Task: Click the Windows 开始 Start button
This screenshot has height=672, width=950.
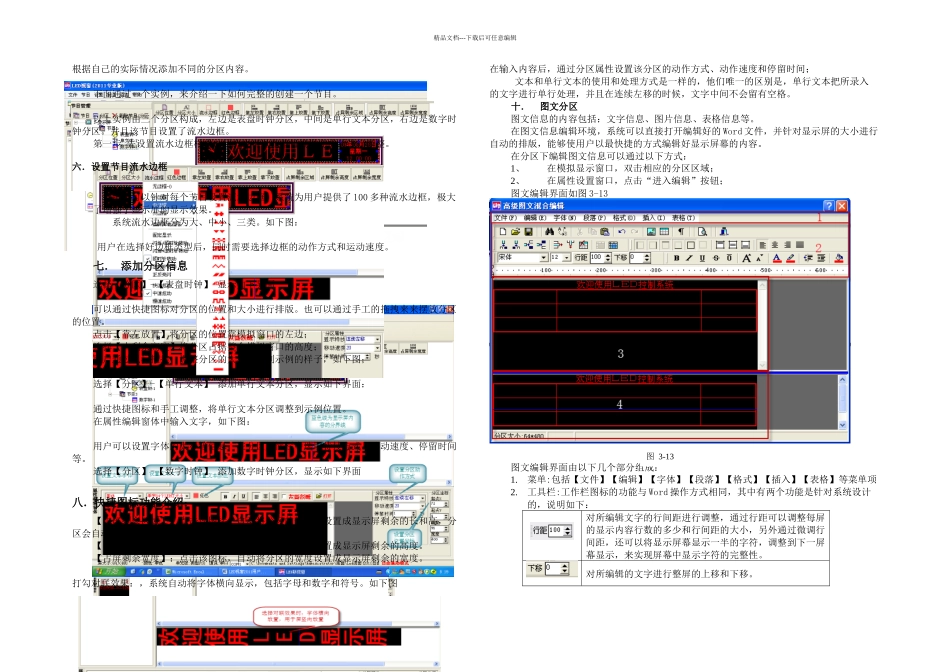Action: click(x=109, y=571)
